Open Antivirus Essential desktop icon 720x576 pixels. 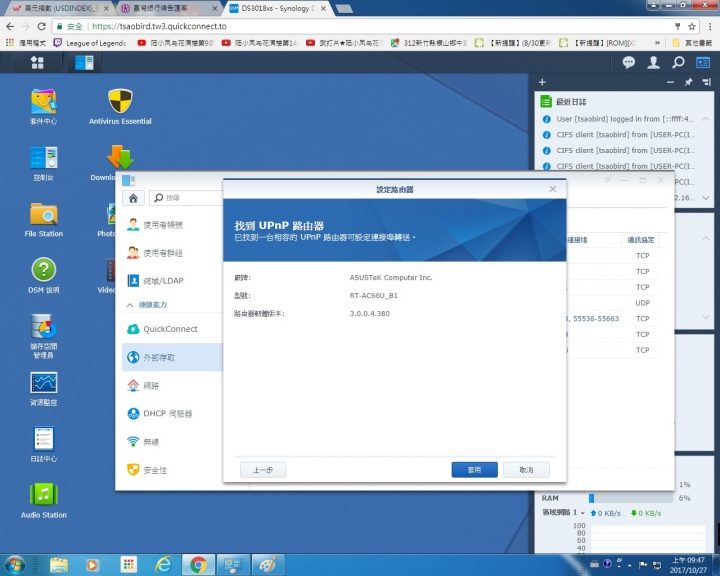click(x=120, y=107)
